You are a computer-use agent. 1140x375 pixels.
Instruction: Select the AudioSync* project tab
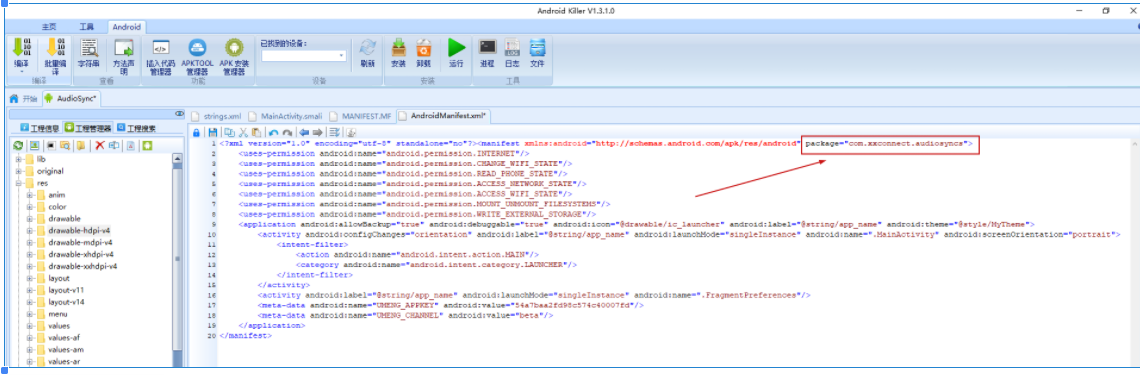click(71, 98)
